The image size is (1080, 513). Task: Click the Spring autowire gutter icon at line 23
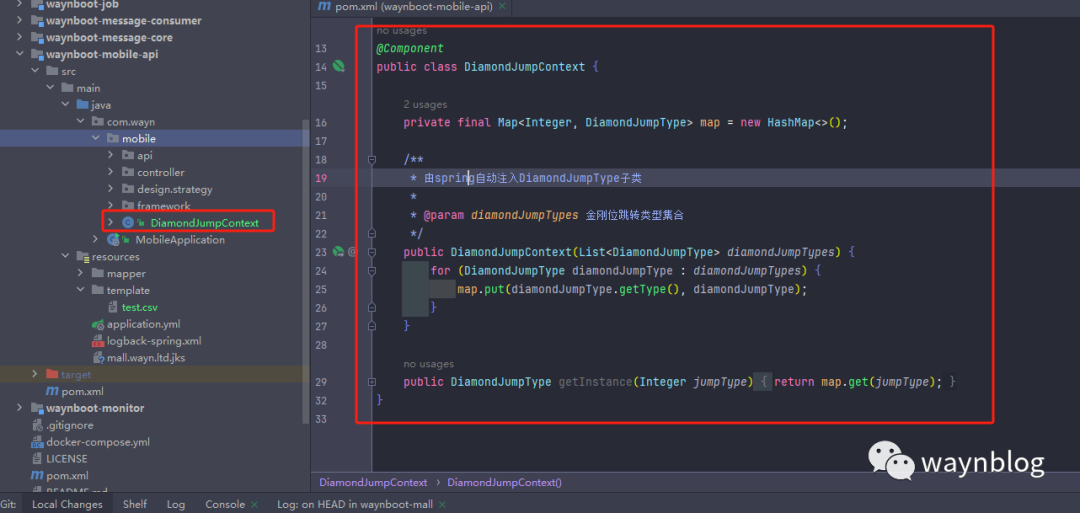[x=338, y=252]
